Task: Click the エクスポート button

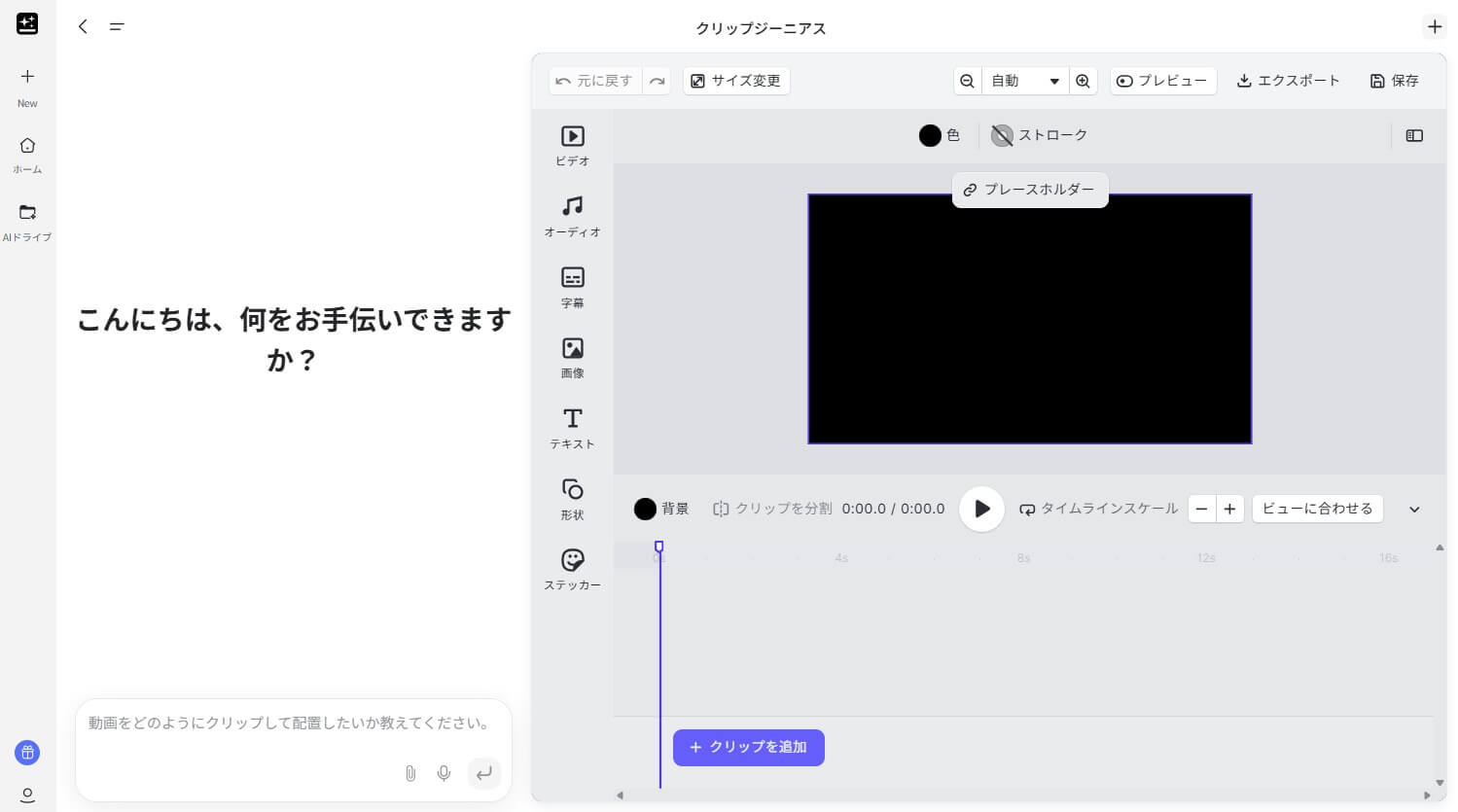Action: point(1288,81)
